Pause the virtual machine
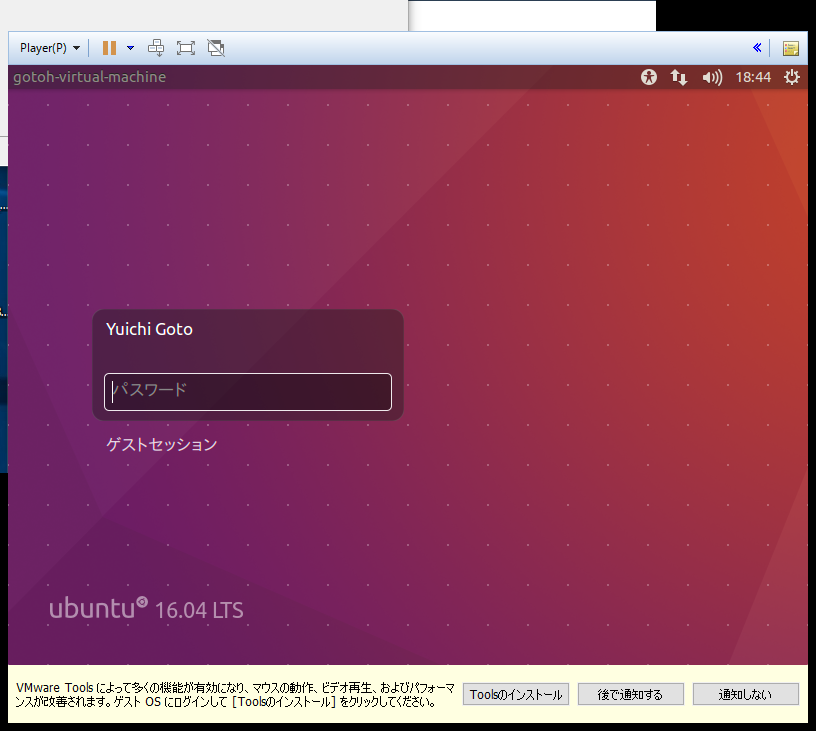 point(109,48)
